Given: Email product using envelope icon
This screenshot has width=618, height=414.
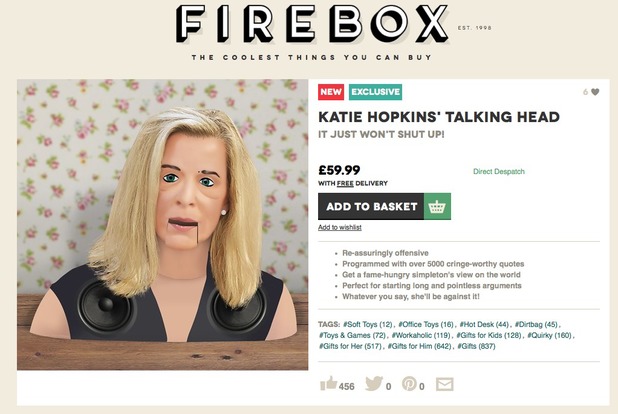Looking at the screenshot, I should [x=445, y=384].
